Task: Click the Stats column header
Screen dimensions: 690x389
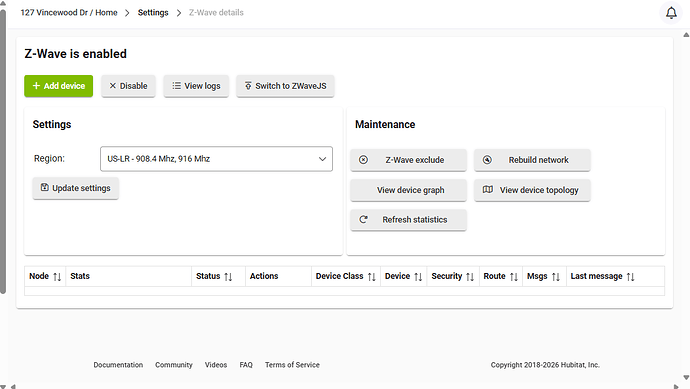Action: (128, 276)
